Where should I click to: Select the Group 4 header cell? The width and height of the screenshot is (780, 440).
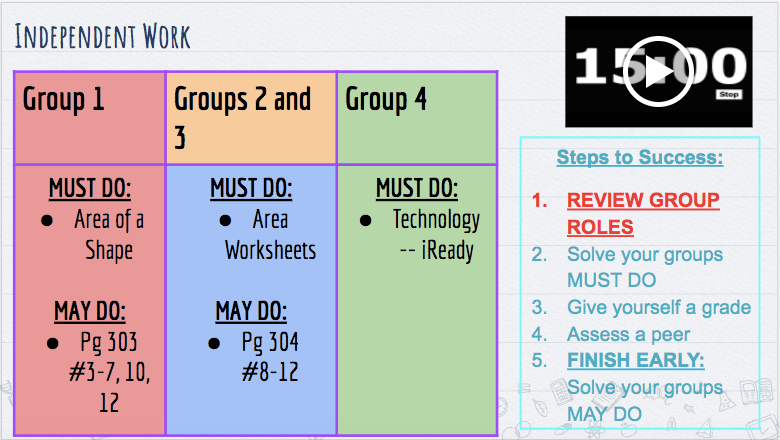[416, 118]
